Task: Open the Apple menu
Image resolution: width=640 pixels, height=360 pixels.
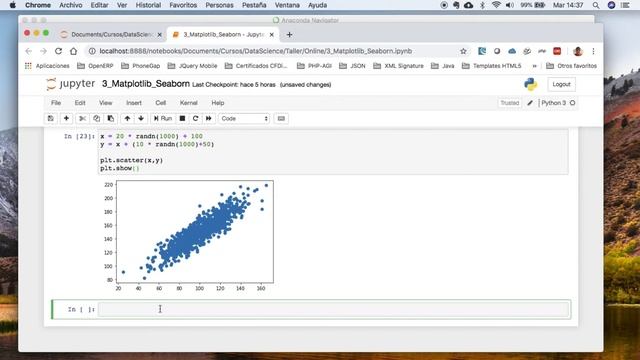Action: coord(12,5)
